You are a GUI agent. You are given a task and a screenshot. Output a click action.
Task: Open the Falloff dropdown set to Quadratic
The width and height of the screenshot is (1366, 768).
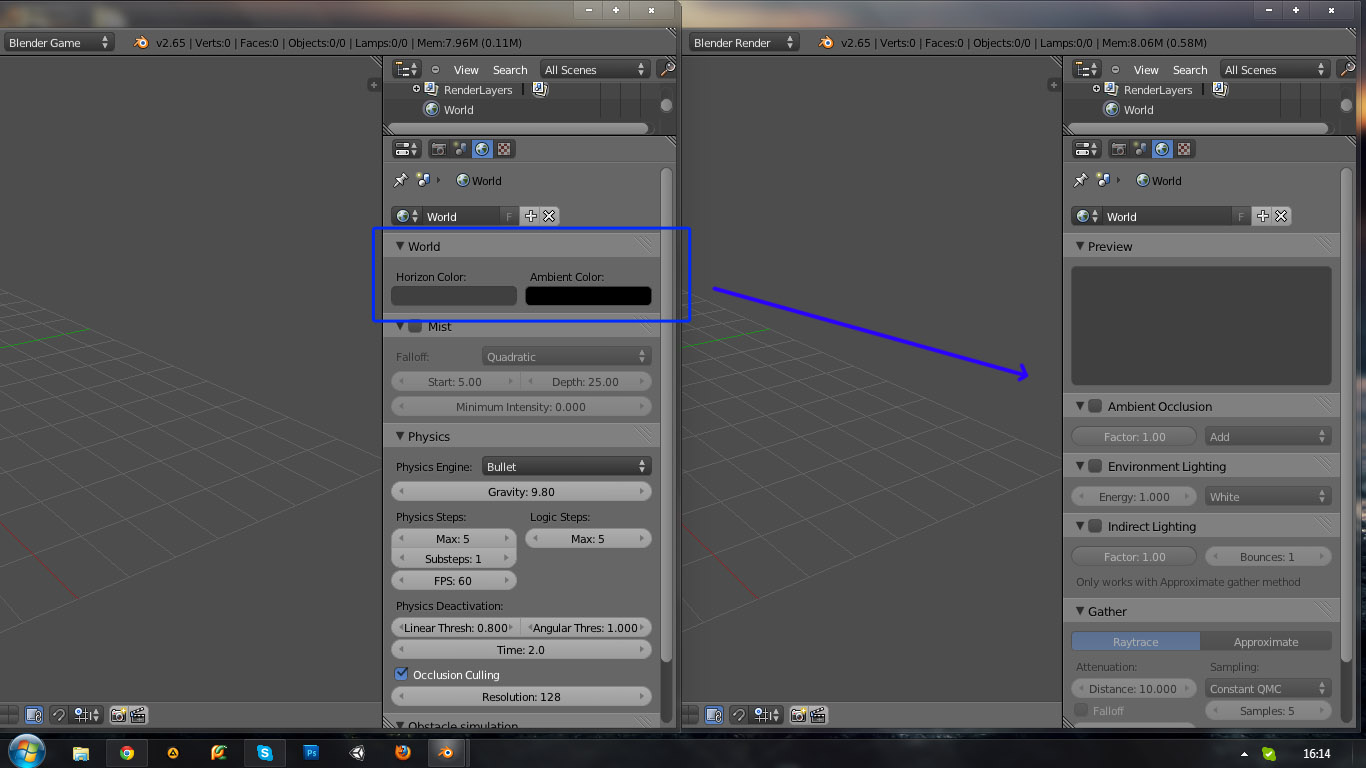[x=566, y=356]
